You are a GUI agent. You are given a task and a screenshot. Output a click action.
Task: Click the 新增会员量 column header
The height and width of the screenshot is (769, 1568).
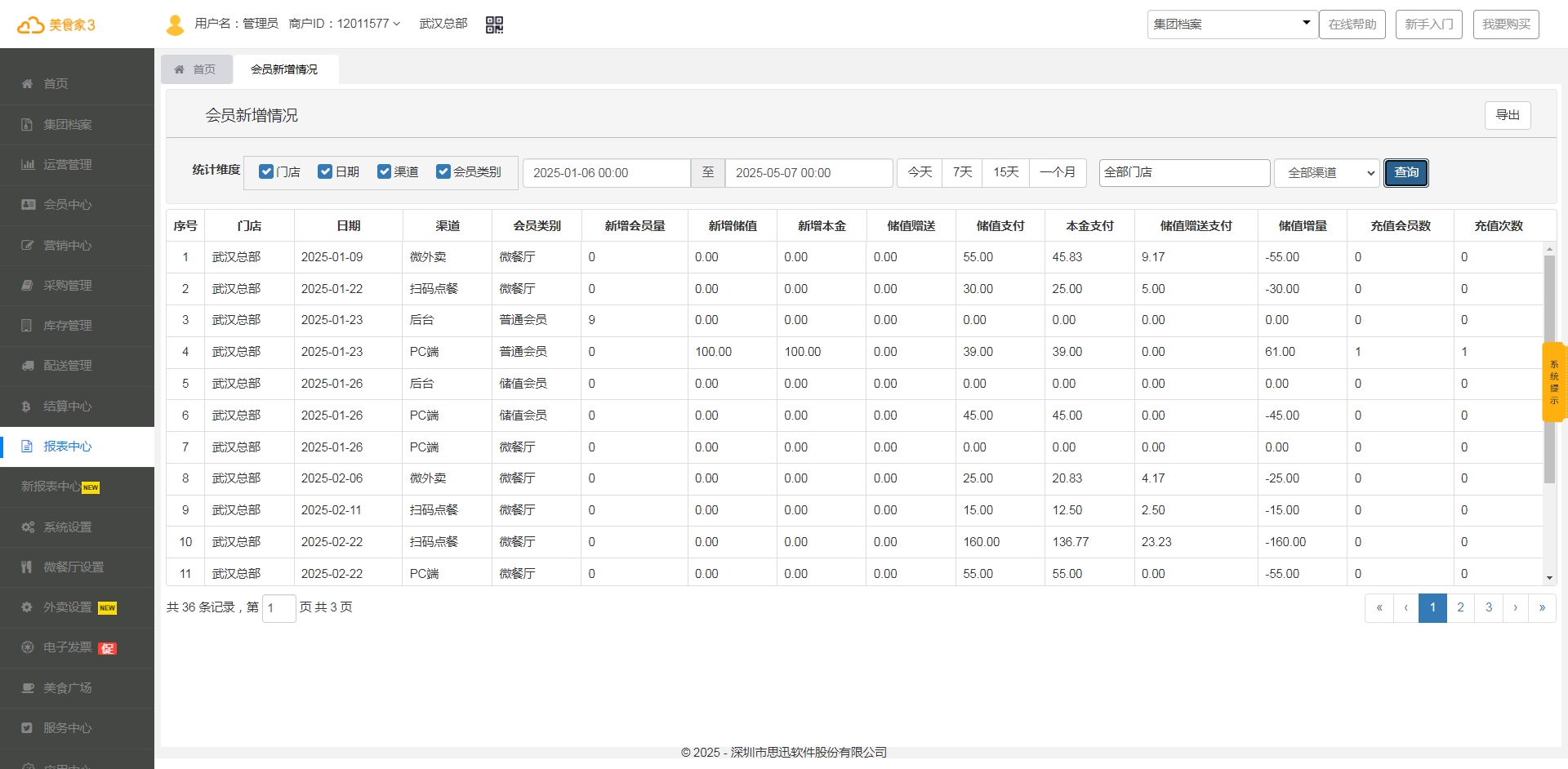click(x=635, y=226)
